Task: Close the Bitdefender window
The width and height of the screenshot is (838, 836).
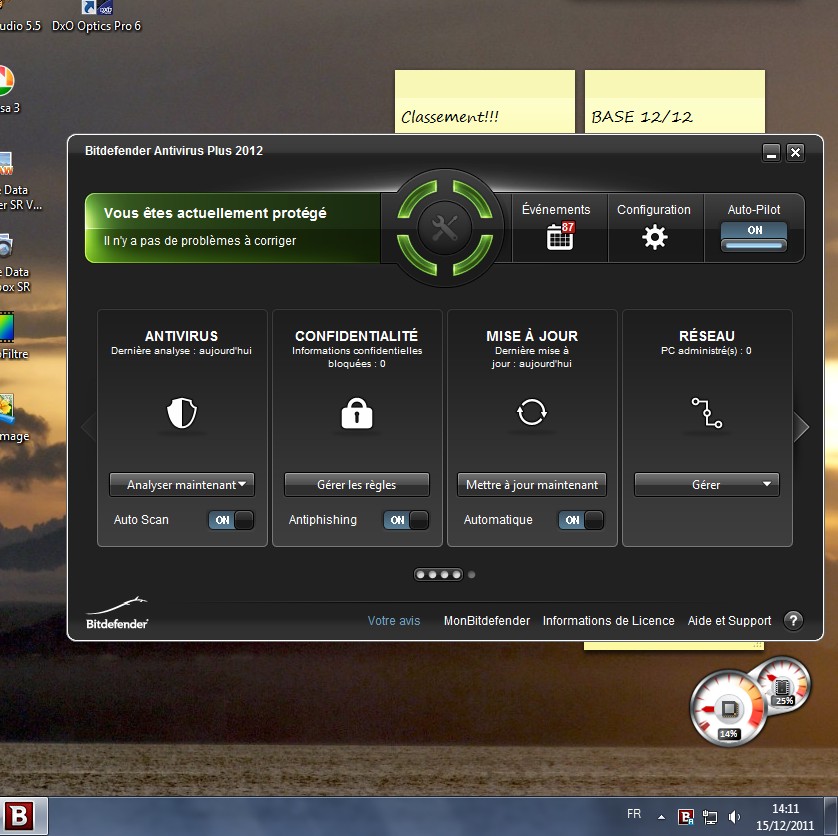Action: 795,153
